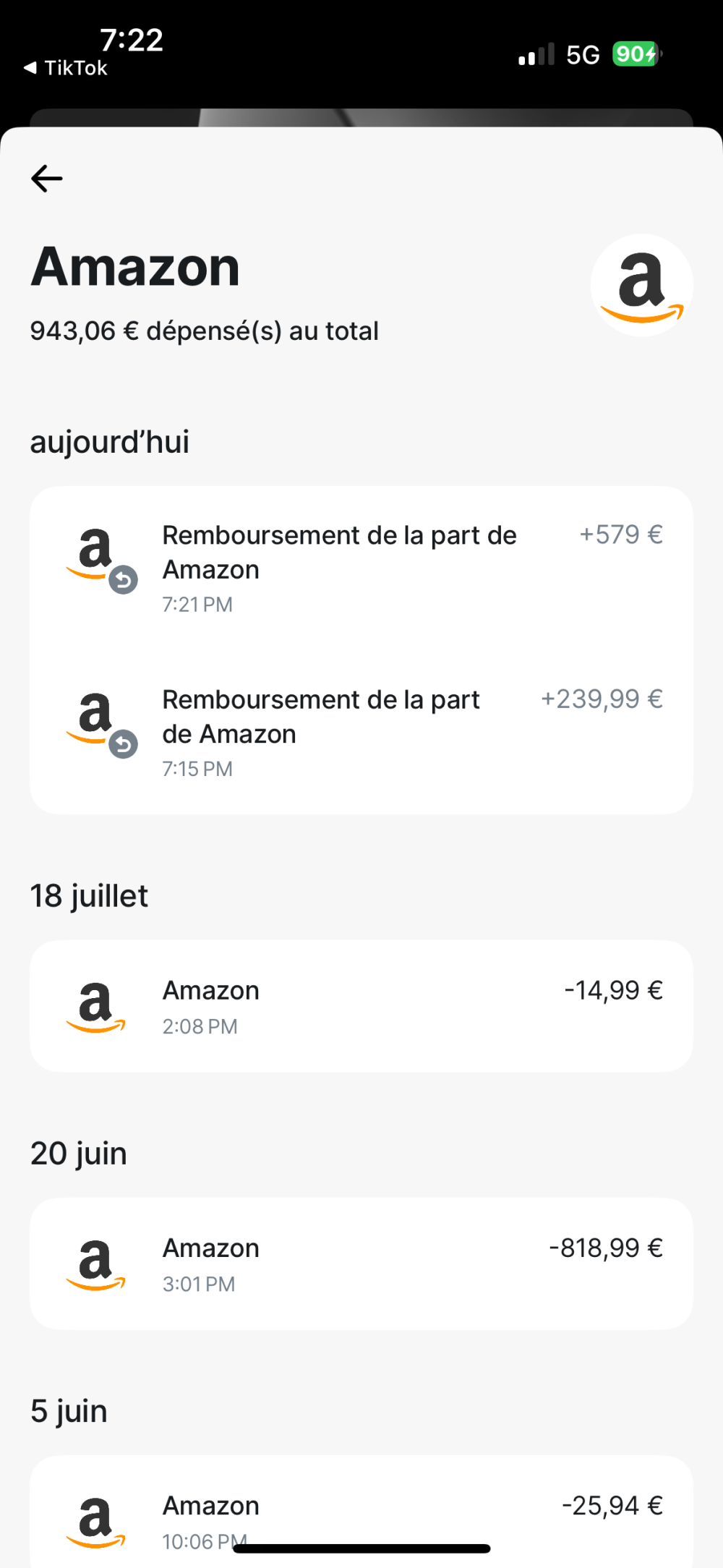Tap the refund badge icon on 7:15 PM entry
Image resolution: width=723 pixels, height=1568 pixels.
coord(124,744)
